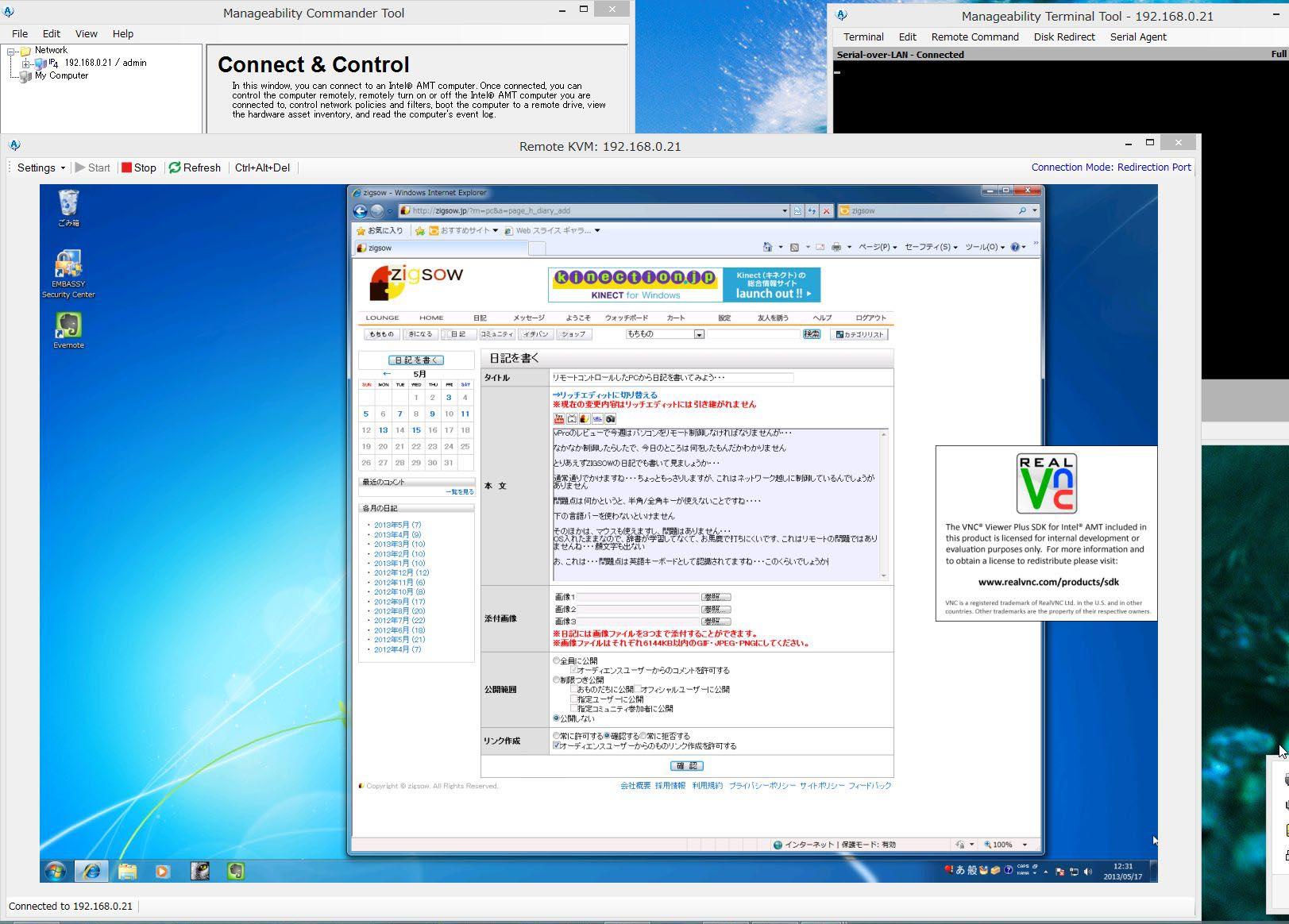Image resolution: width=1289 pixels, height=924 pixels.
Task: Open the Settings dropdown in Remote KVM
Action: click(x=41, y=167)
